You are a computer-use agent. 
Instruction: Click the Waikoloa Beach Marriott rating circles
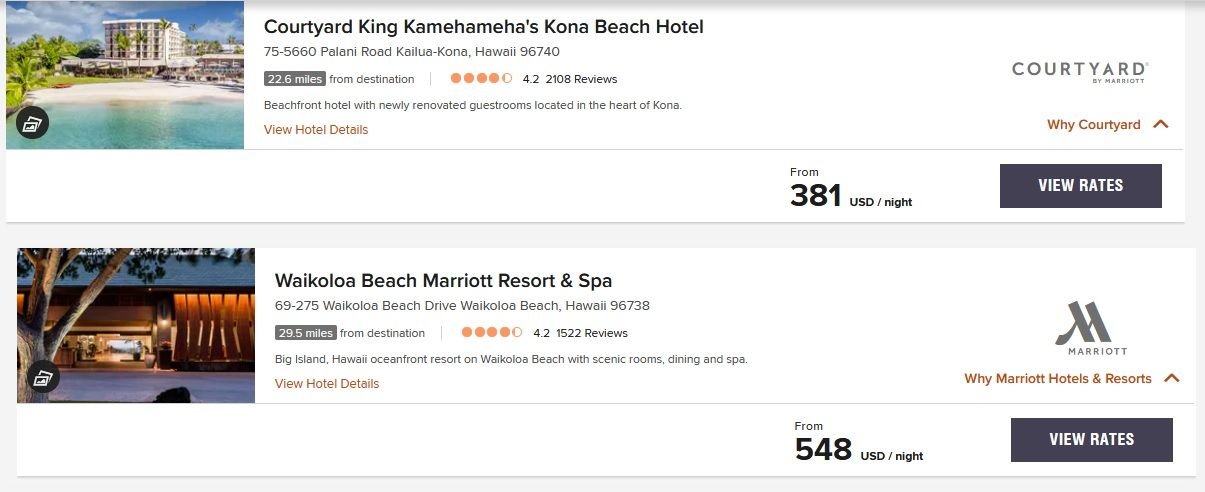pos(492,333)
